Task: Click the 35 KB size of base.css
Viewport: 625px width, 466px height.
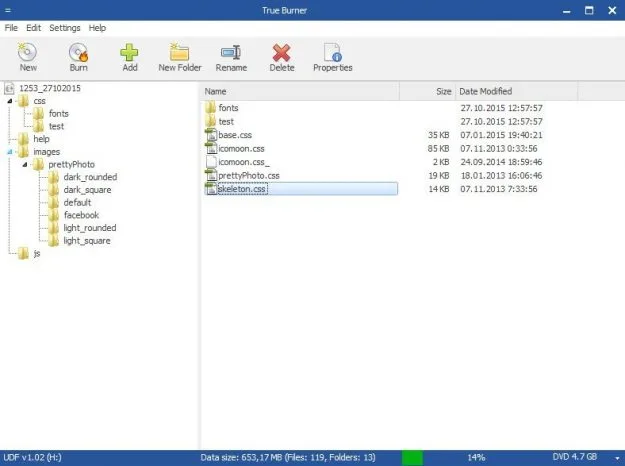Action: [438, 135]
